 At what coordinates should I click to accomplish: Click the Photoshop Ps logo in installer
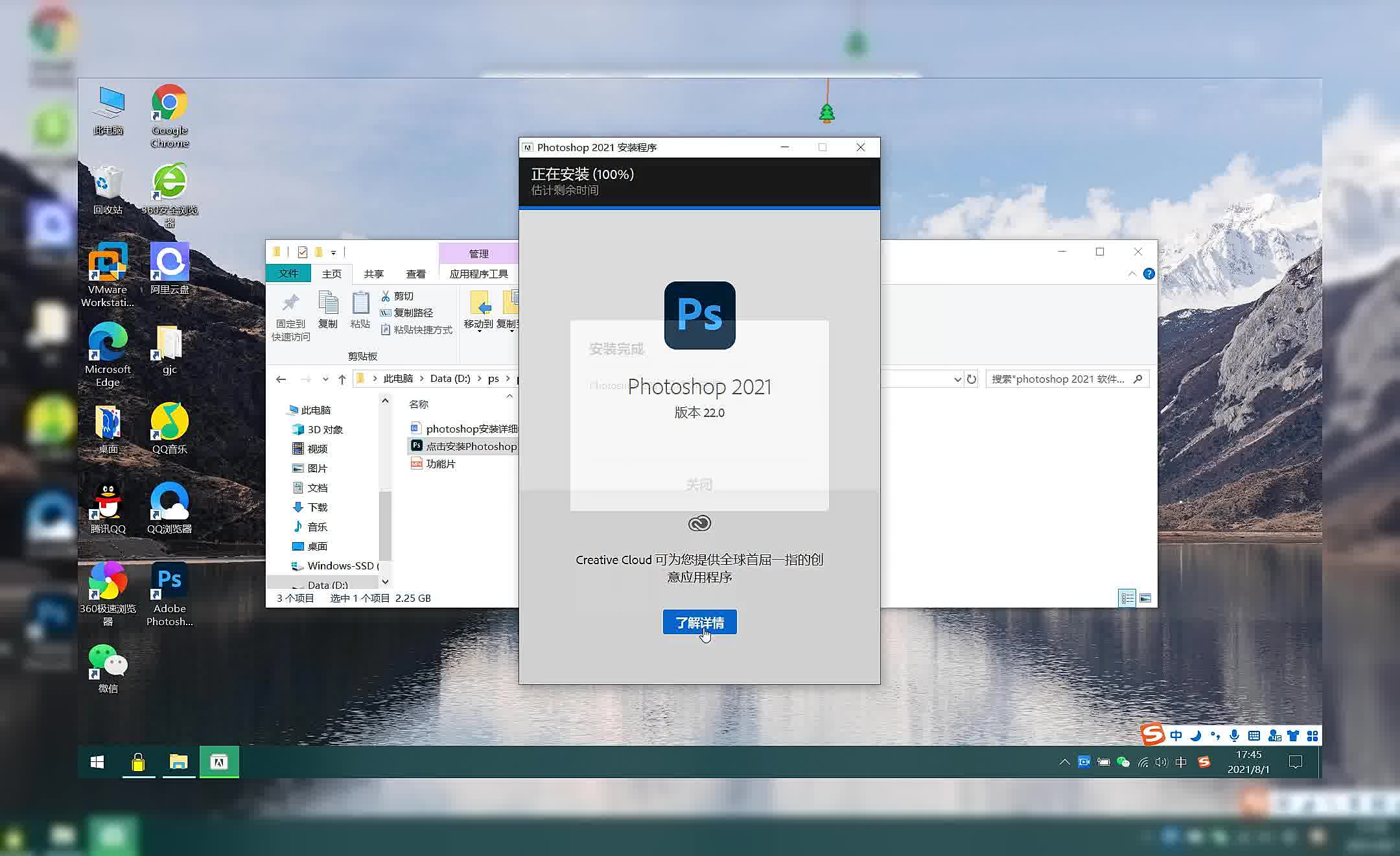[x=699, y=315]
